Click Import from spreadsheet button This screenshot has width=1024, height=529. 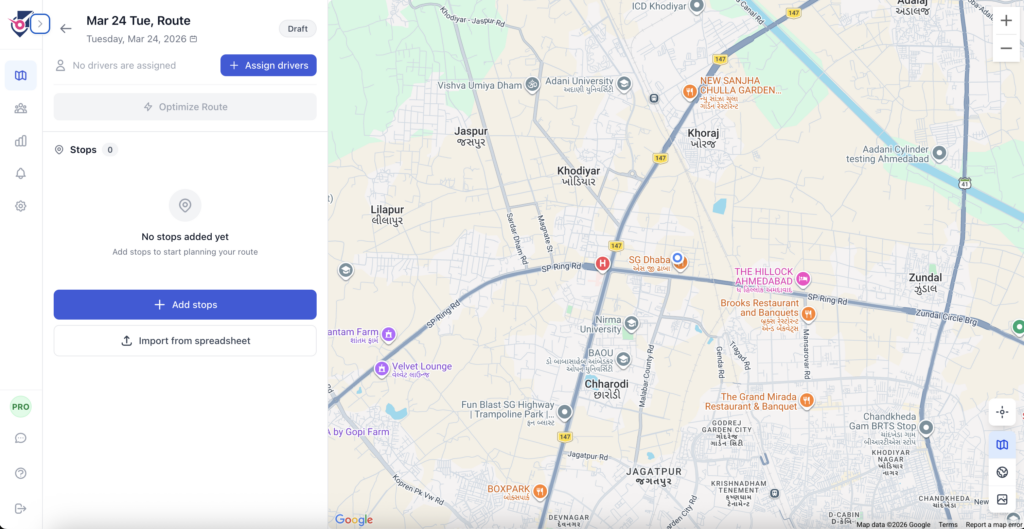185,341
